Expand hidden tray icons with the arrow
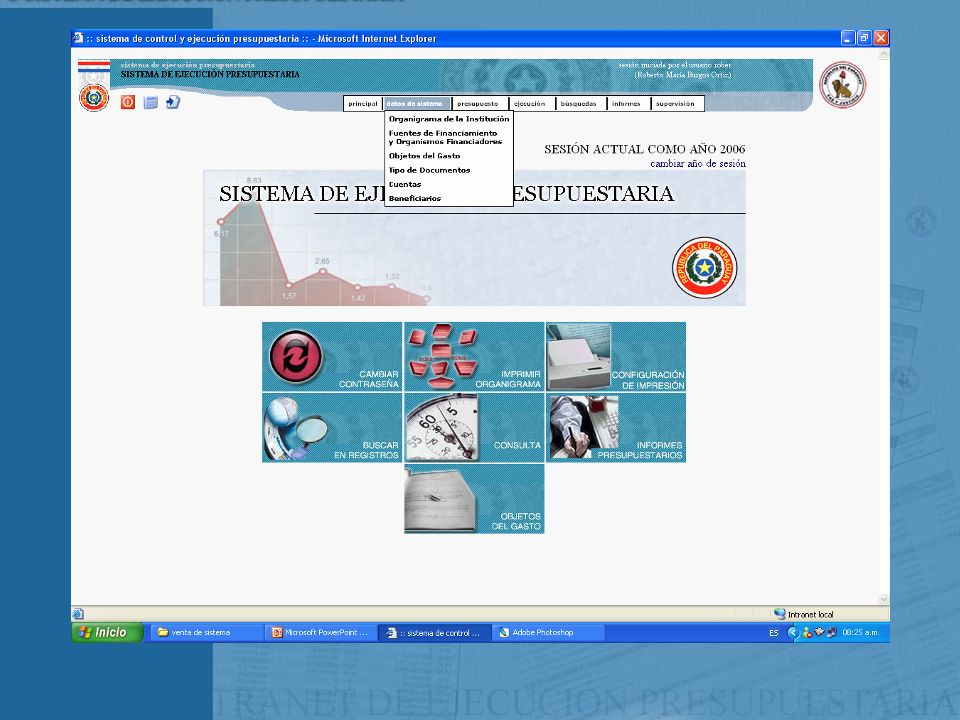Image resolution: width=960 pixels, height=720 pixels. (x=793, y=632)
